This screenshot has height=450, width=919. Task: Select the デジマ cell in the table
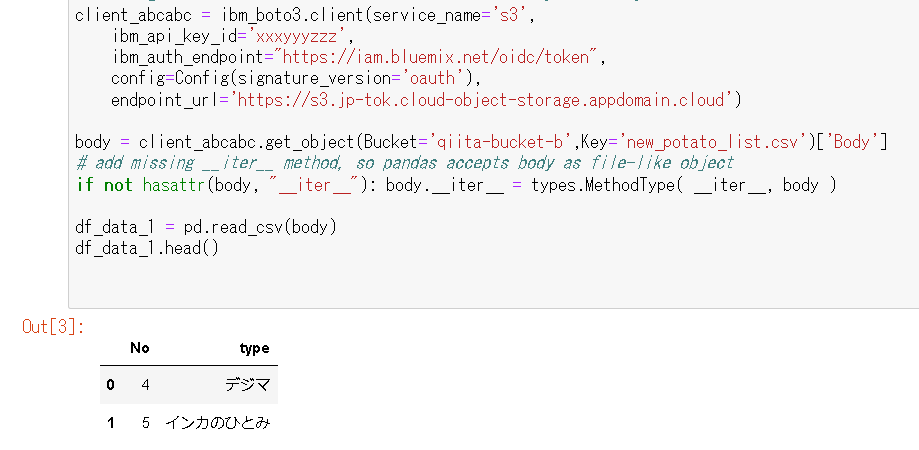pos(247,384)
